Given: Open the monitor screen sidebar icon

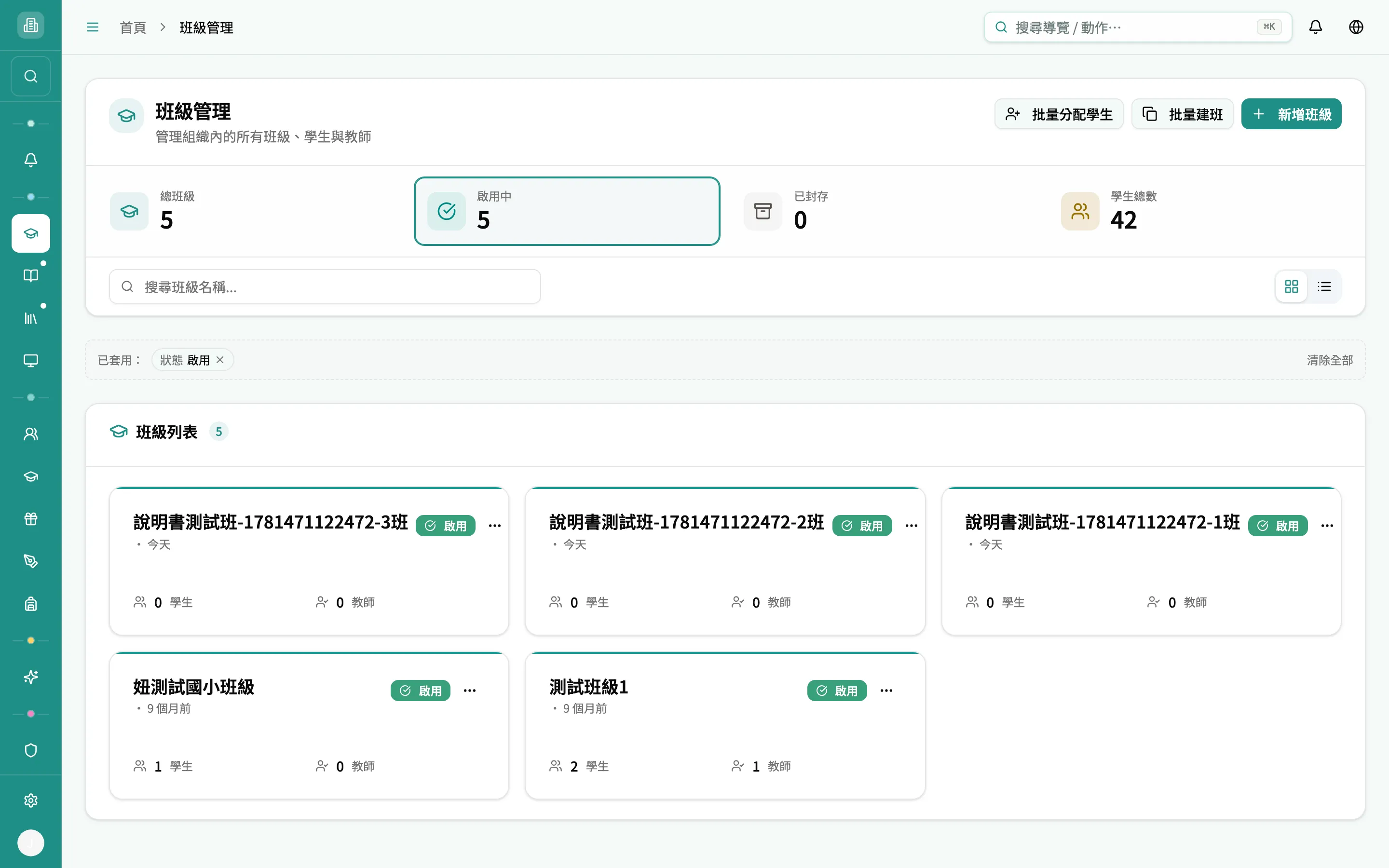Looking at the screenshot, I should tap(30, 361).
